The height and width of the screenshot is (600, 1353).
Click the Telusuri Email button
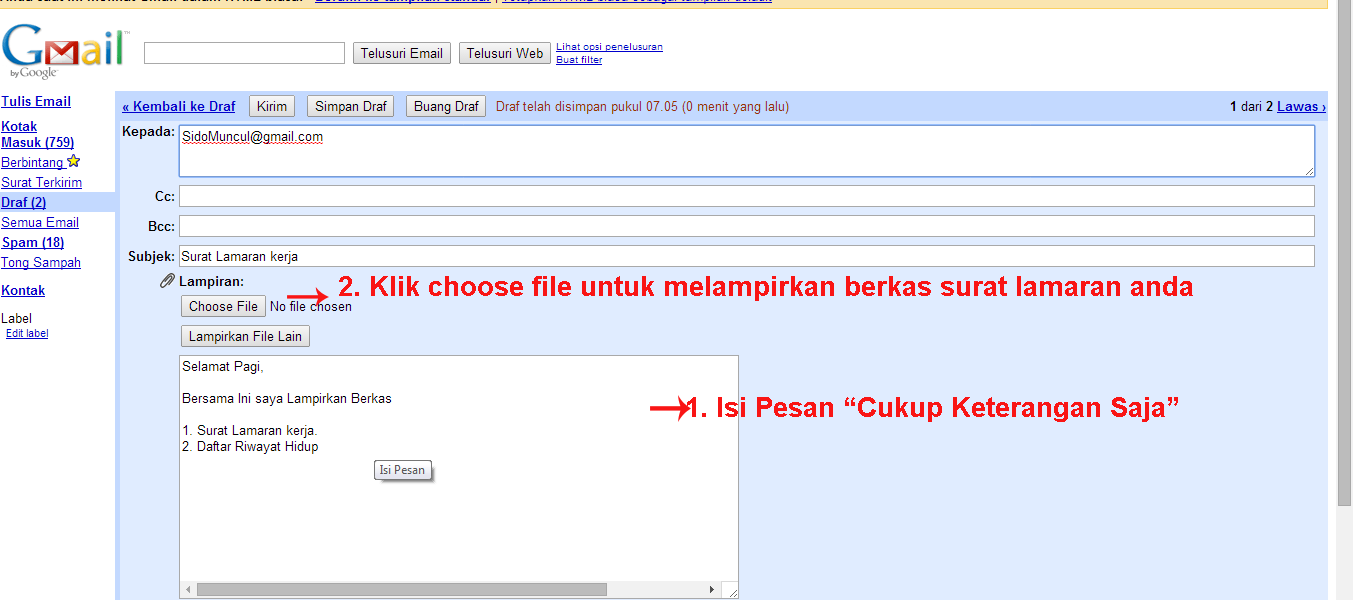[x=402, y=53]
